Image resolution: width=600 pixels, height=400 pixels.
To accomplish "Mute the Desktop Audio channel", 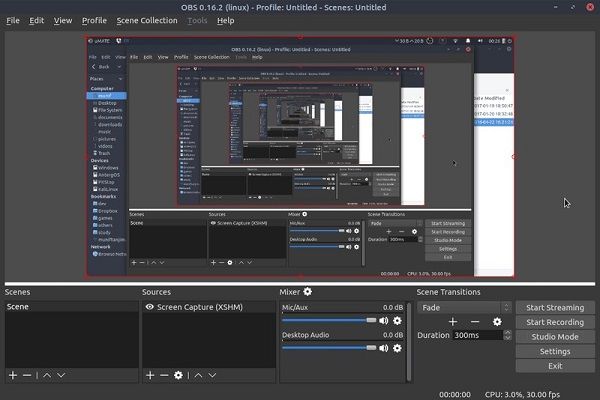I will click(383, 348).
